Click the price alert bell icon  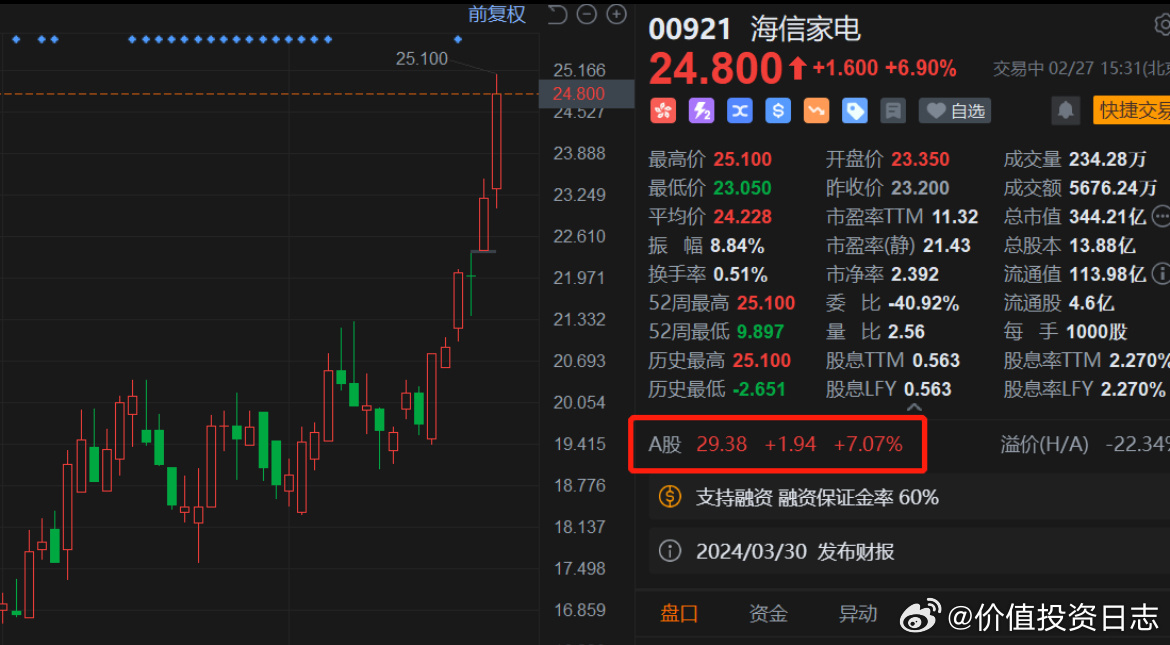pos(1066,110)
